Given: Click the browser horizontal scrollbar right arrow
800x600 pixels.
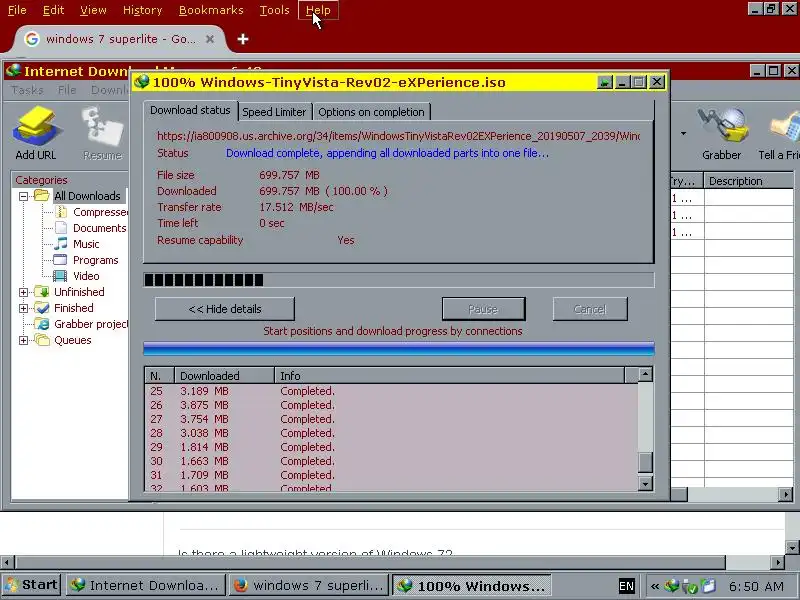Looking at the screenshot, I should [x=778, y=563].
